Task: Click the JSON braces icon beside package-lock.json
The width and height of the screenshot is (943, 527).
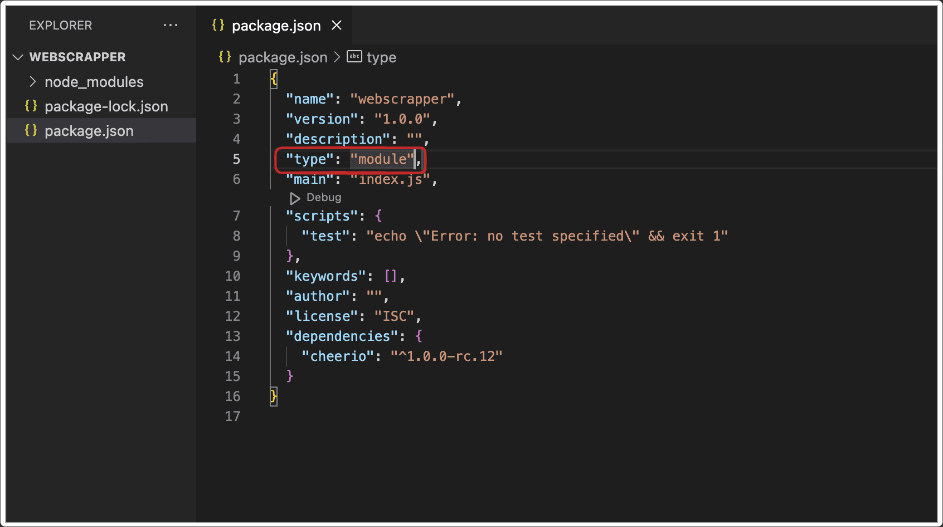Action: coord(31,106)
